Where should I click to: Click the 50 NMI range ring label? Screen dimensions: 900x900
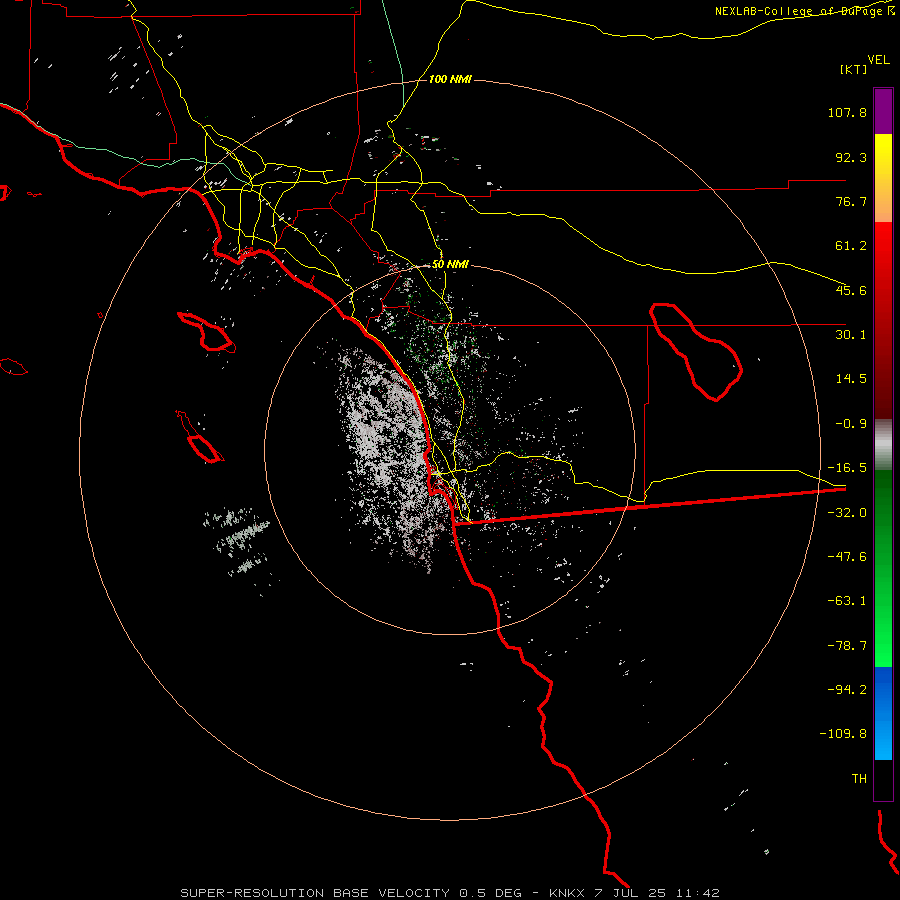[x=450, y=265]
